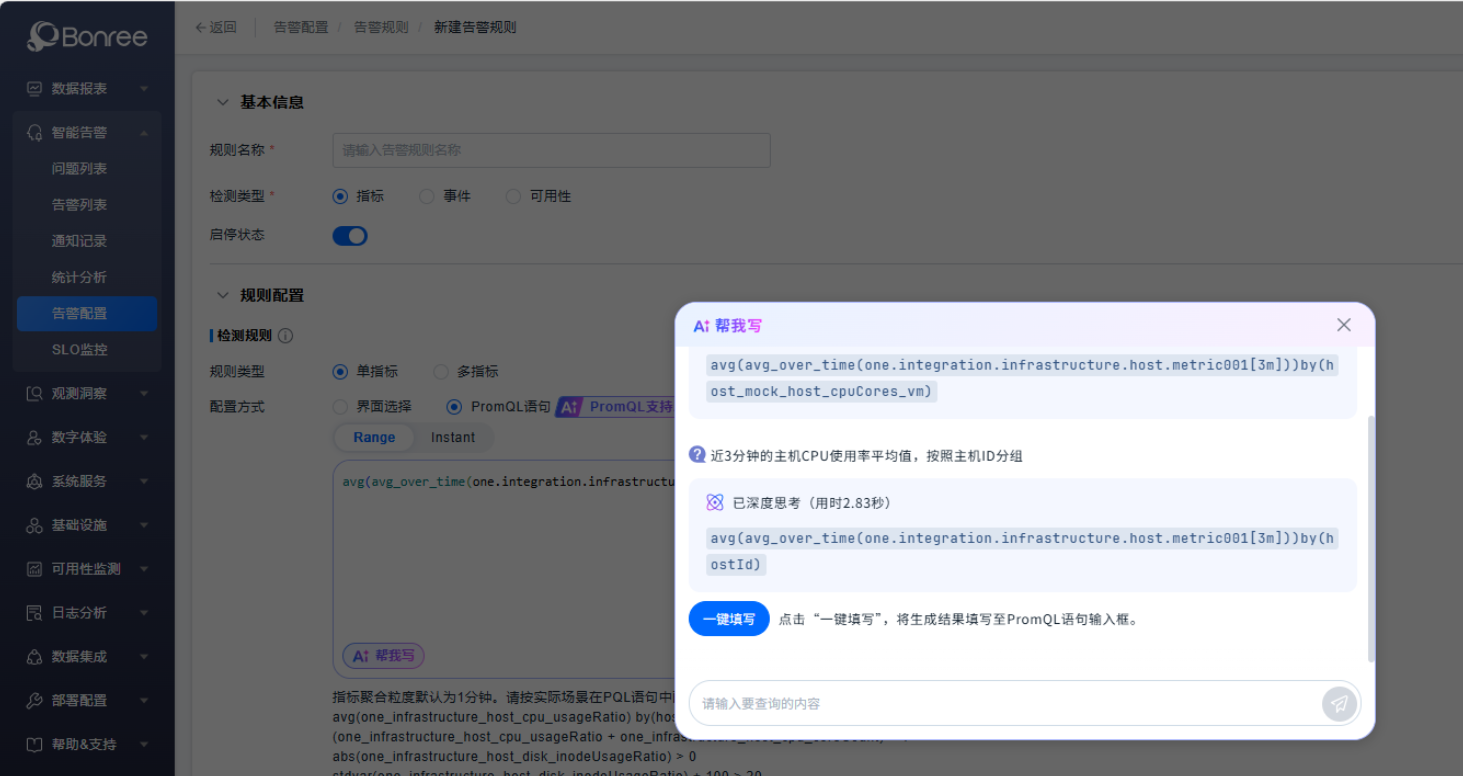The width and height of the screenshot is (1463, 776).
Task: Click the 观测洞察 sidebar icon
Action: [35, 394]
